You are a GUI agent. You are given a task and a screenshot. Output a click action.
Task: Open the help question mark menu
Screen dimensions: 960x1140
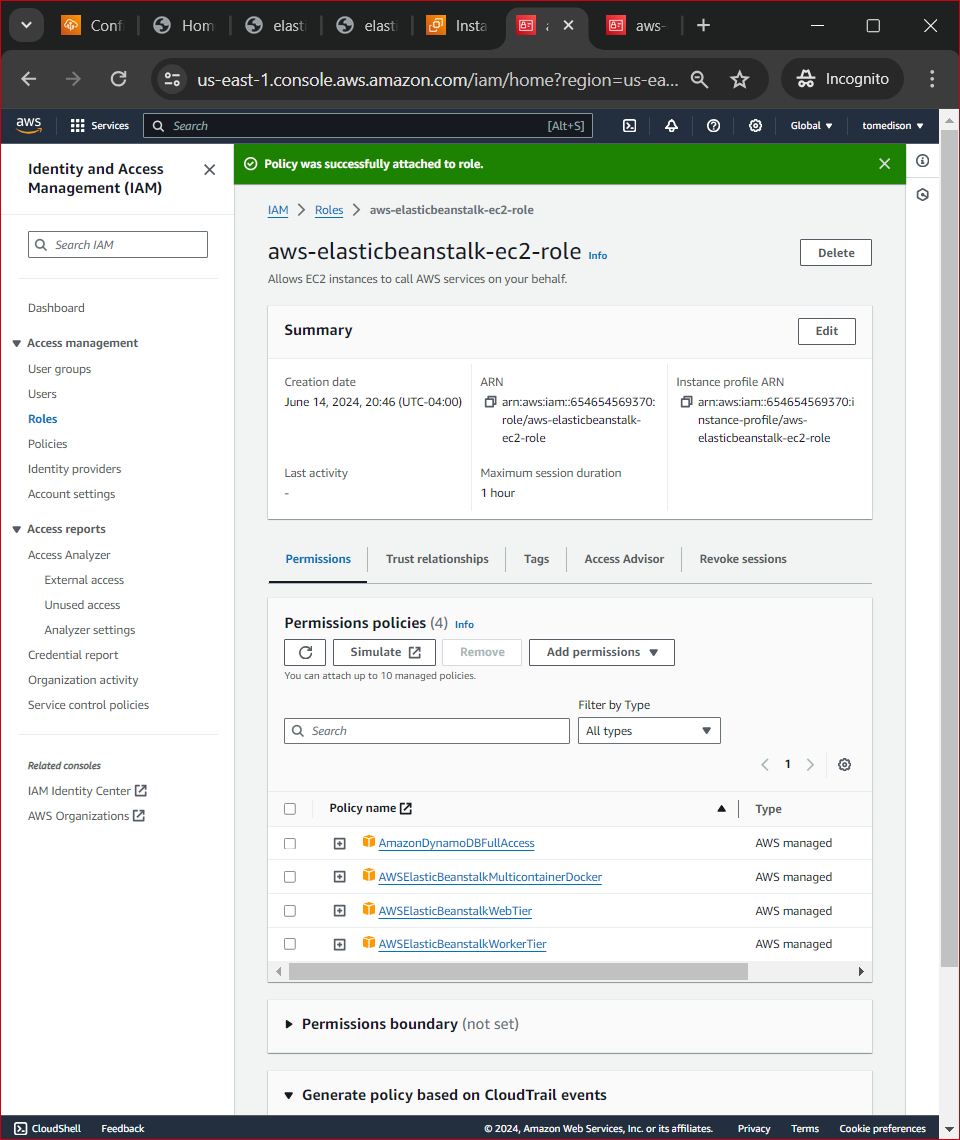click(x=713, y=126)
